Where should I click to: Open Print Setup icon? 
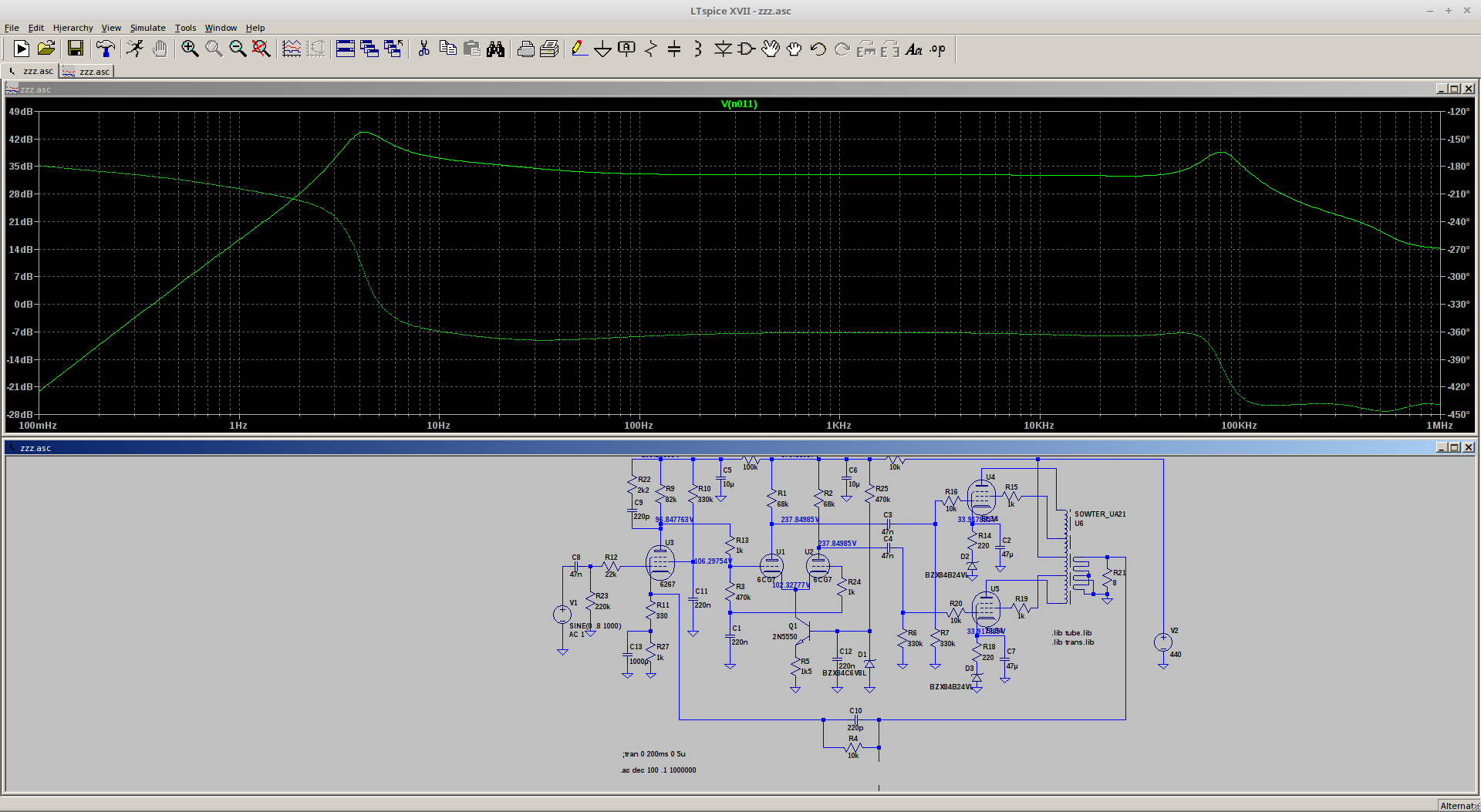click(549, 49)
